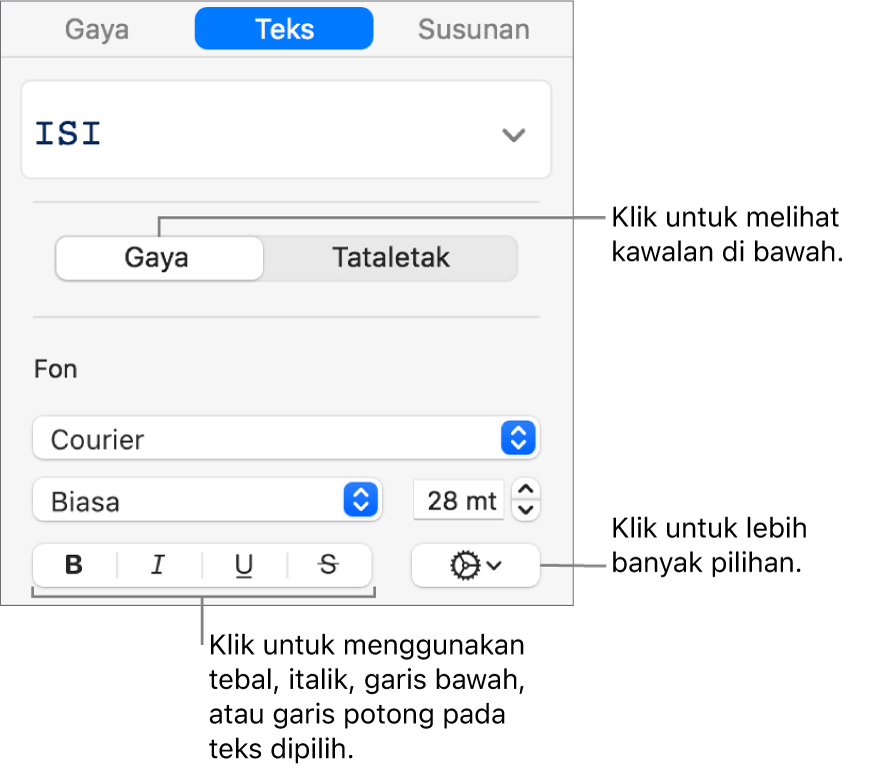Open the Biasa typeface dropdown
875x777 pixels.
[x=360, y=500]
